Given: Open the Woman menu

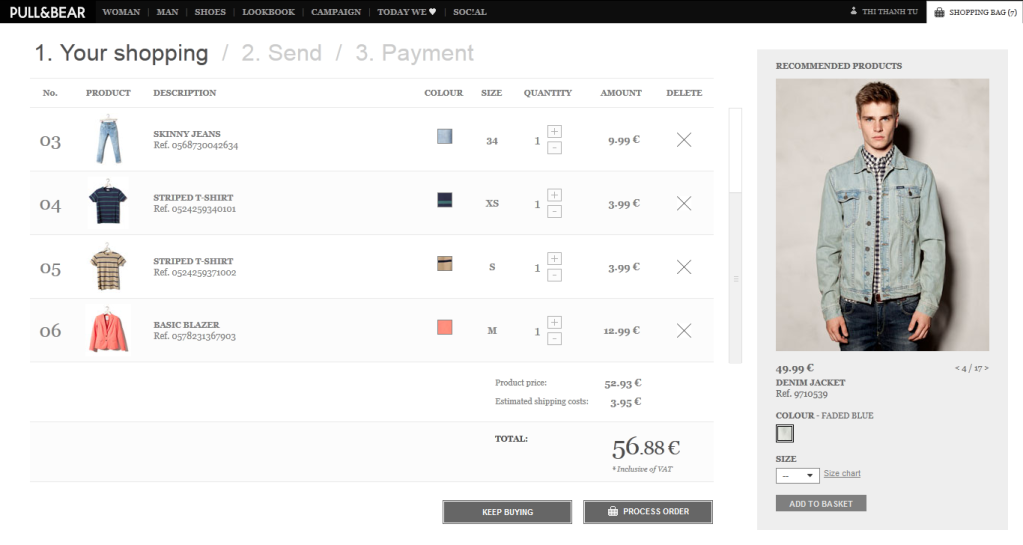Looking at the screenshot, I should [x=121, y=12].
